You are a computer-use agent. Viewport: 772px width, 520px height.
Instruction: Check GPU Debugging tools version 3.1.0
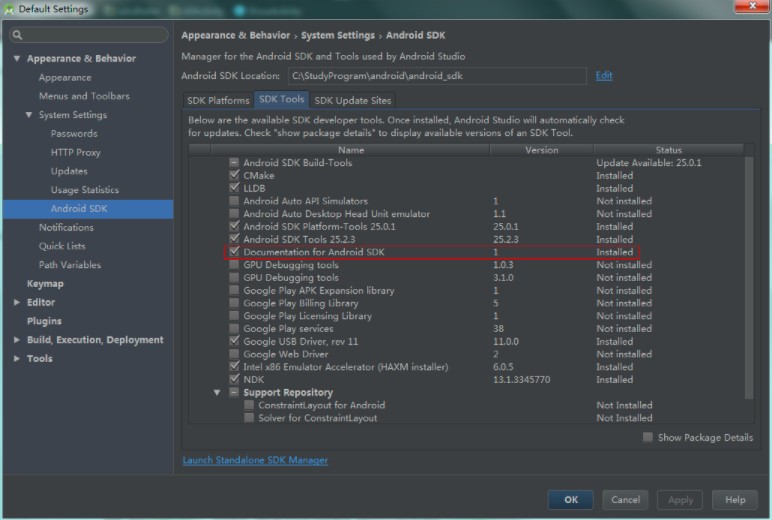(234, 278)
